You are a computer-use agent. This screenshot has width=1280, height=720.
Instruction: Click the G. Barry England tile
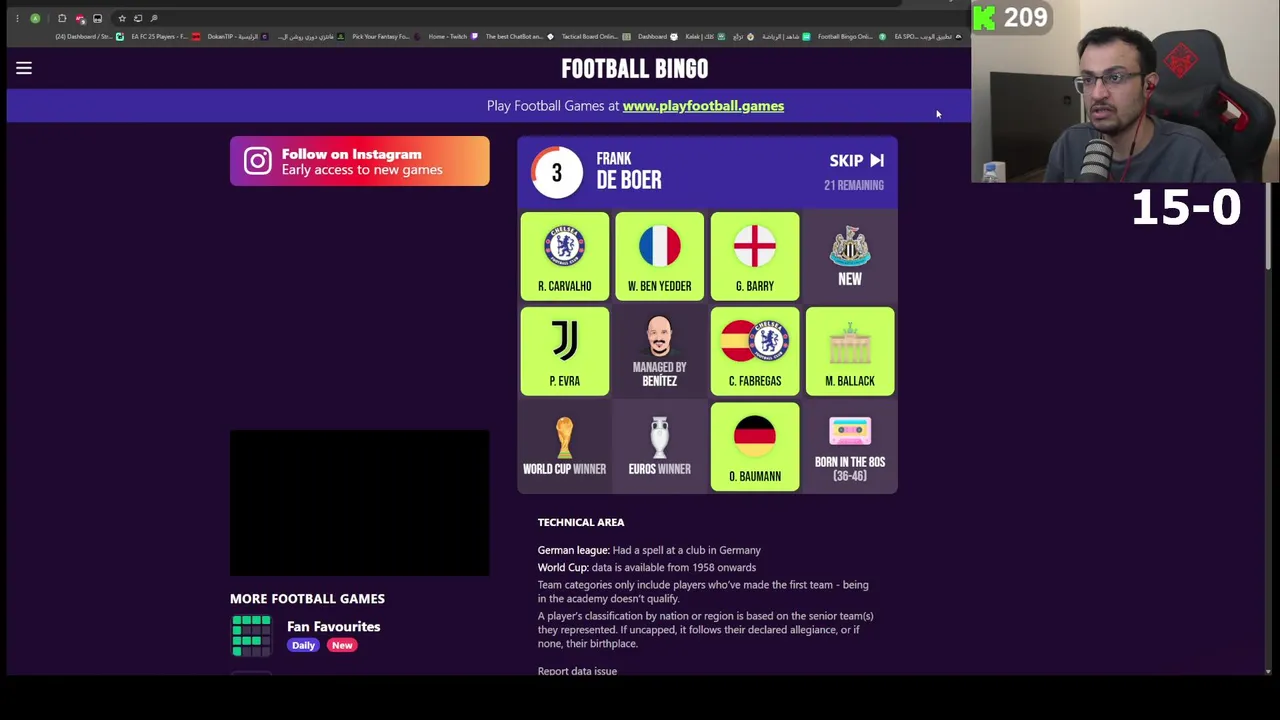[755, 255]
